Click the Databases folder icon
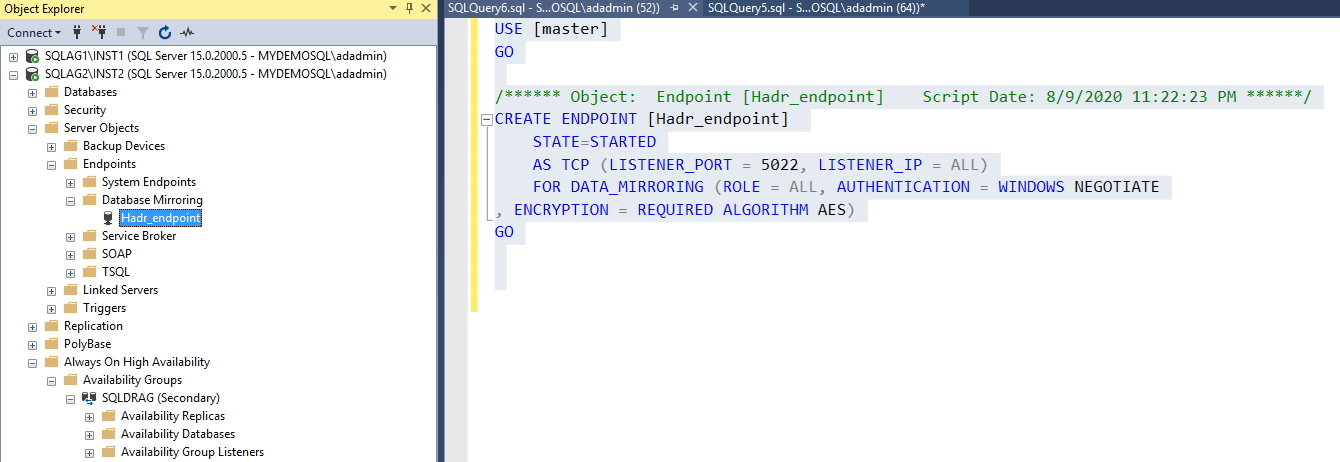Viewport: 1340px width, 462px height. [51, 92]
